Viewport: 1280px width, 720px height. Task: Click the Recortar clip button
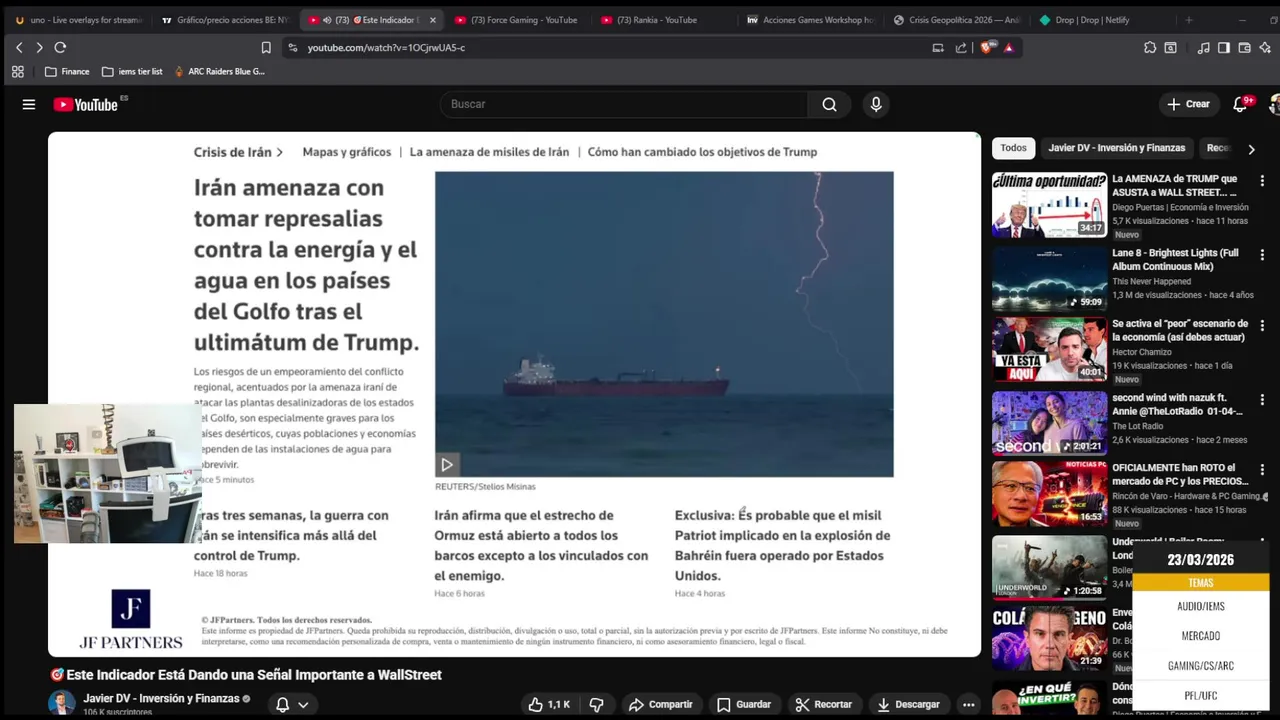point(824,704)
